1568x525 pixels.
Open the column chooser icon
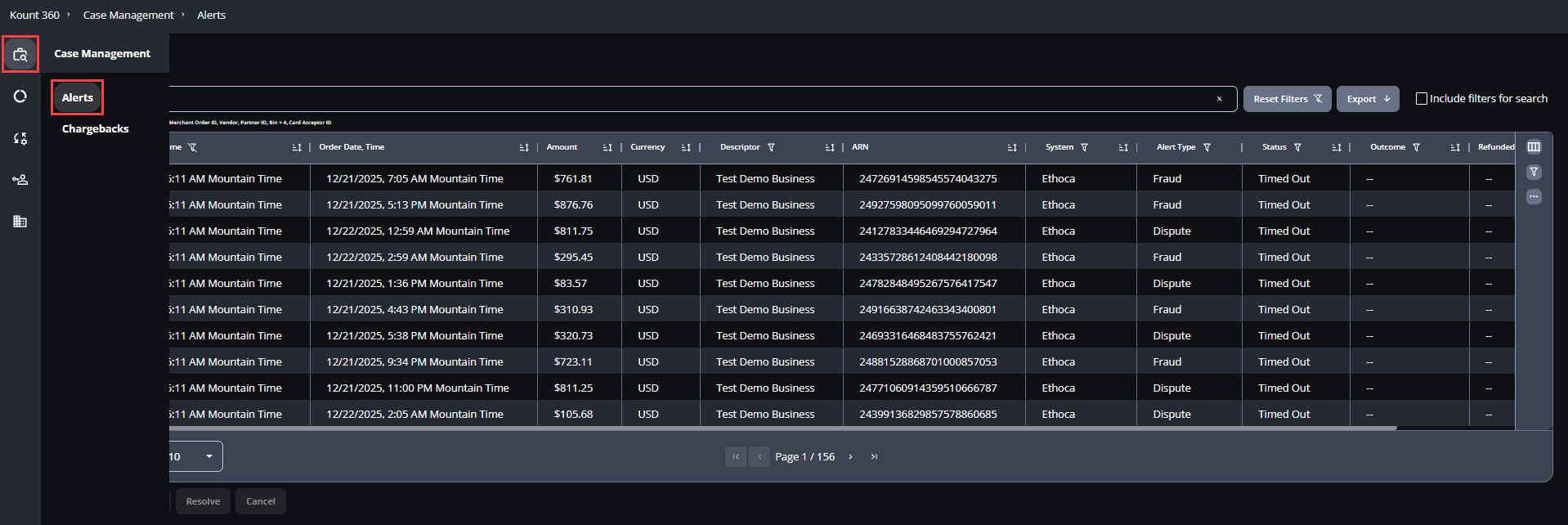click(1534, 147)
